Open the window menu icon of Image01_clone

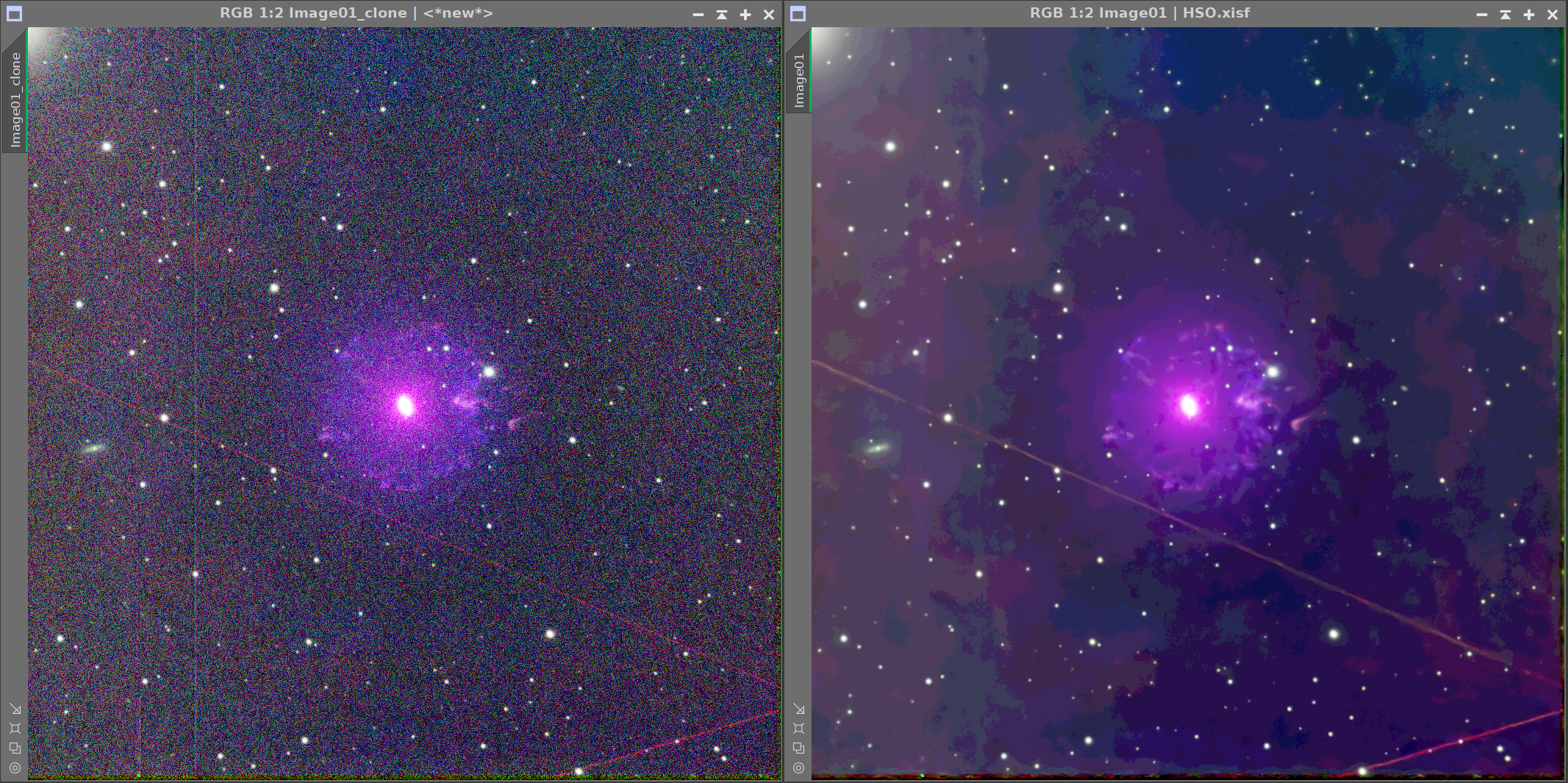click(14, 13)
